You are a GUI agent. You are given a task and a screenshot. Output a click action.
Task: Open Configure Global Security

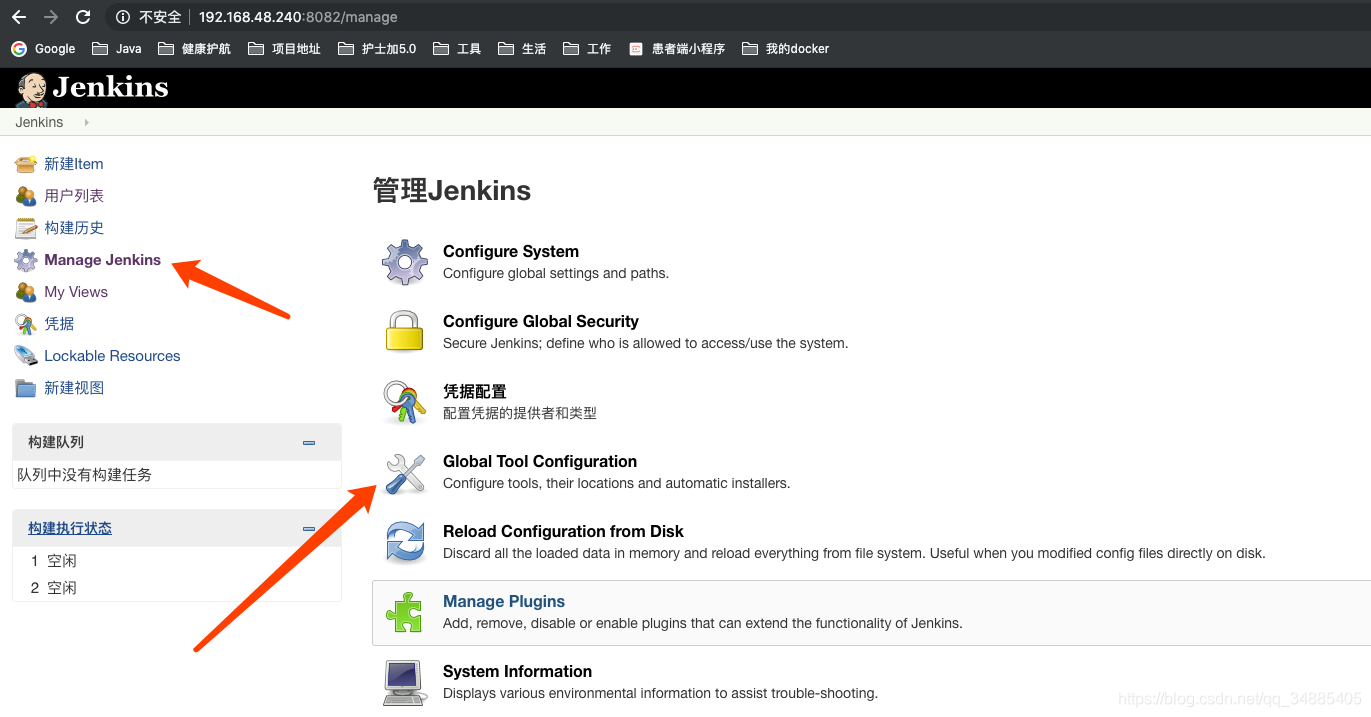click(541, 322)
